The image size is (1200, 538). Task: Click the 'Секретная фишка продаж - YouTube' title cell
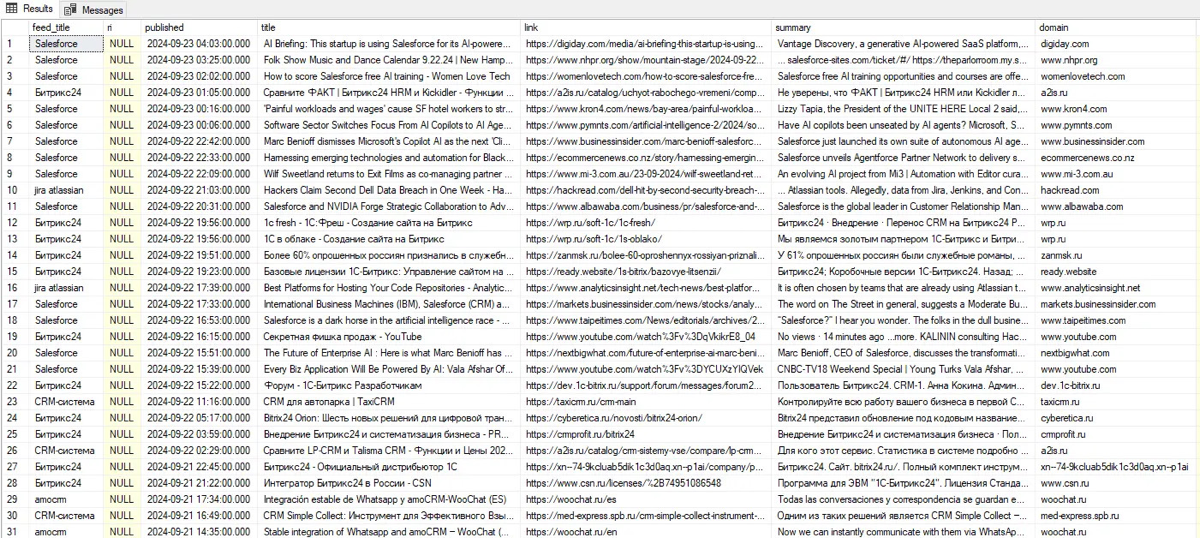[388, 335]
